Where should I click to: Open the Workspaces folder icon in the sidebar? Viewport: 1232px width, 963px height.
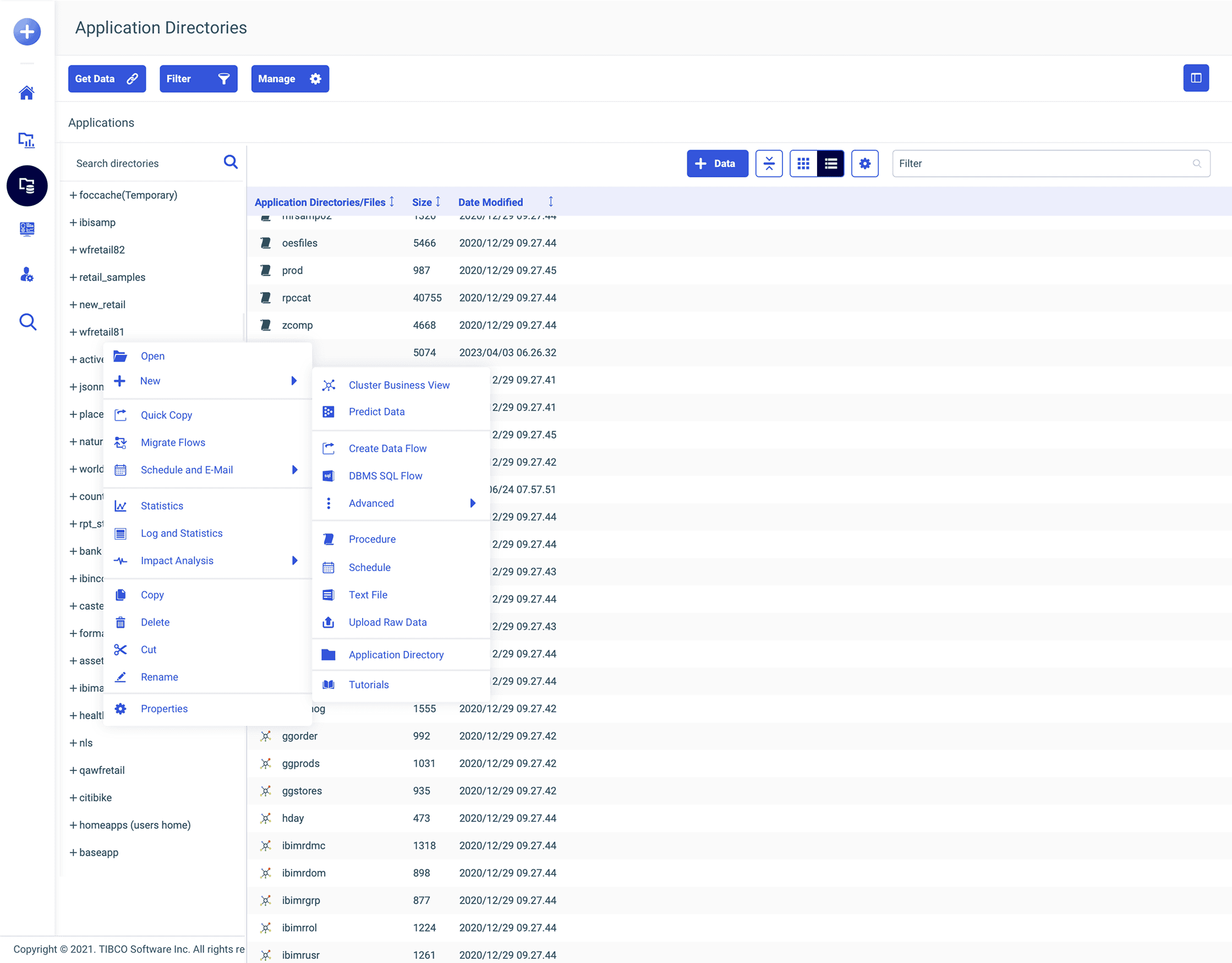click(26, 140)
